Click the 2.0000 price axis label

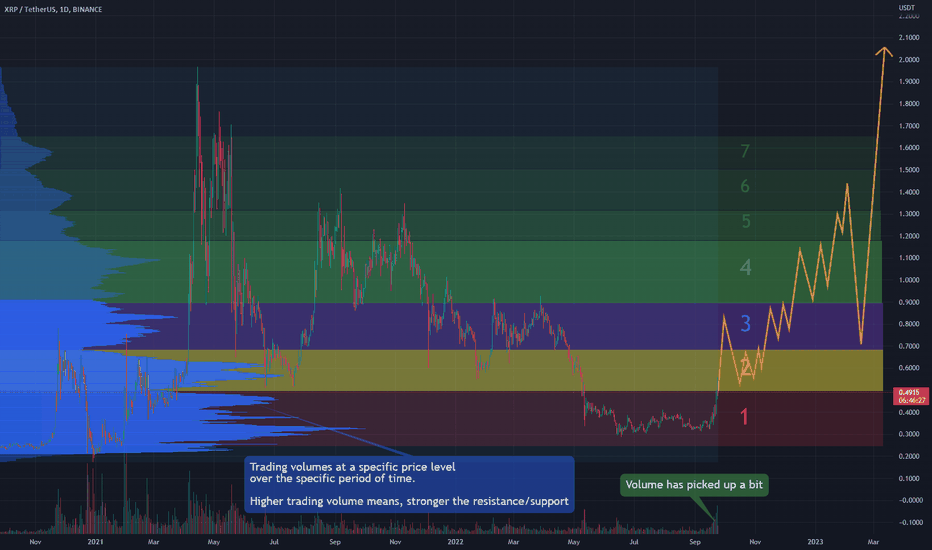click(x=909, y=60)
